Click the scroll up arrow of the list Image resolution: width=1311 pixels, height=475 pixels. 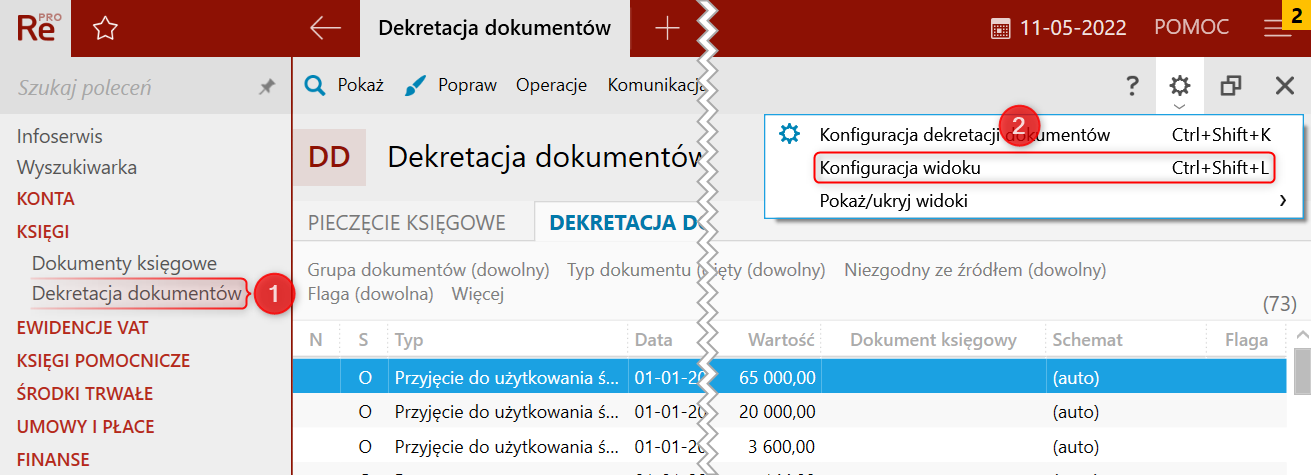(1300, 336)
